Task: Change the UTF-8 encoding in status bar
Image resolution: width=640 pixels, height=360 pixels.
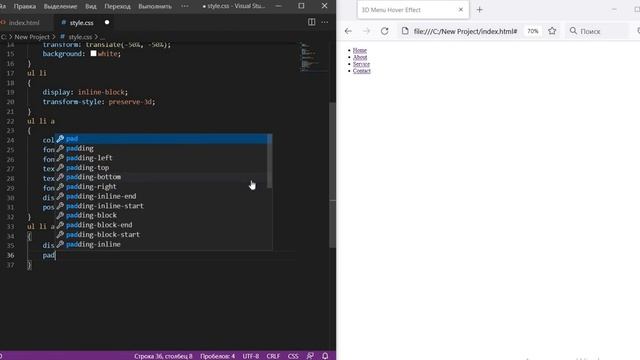Action: pyautogui.click(x=251, y=356)
